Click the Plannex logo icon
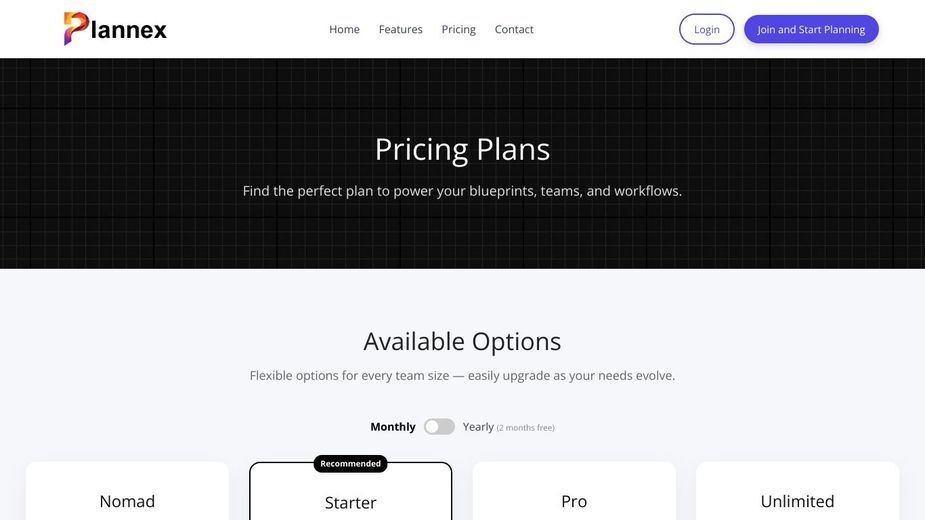This screenshot has width=925, height=520. (76, 28)
